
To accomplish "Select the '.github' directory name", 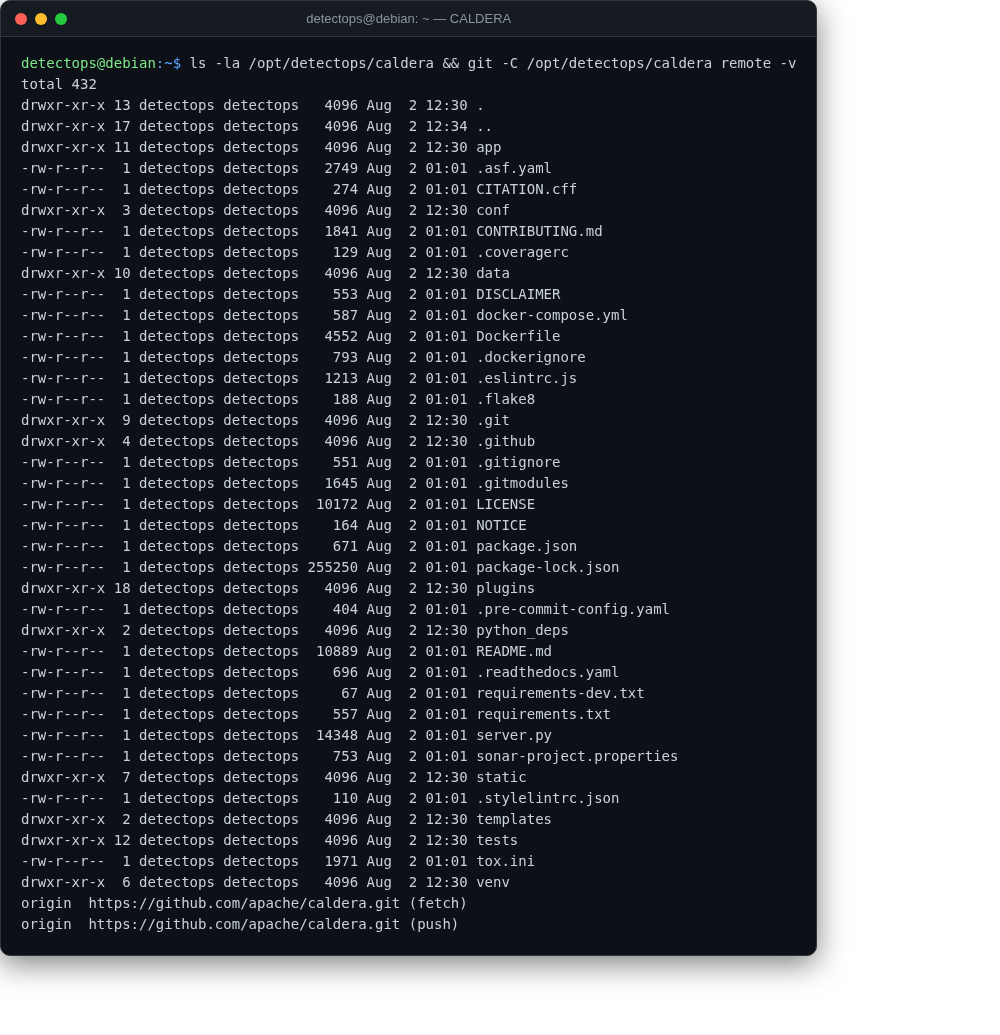I will [x=506, y=442].
